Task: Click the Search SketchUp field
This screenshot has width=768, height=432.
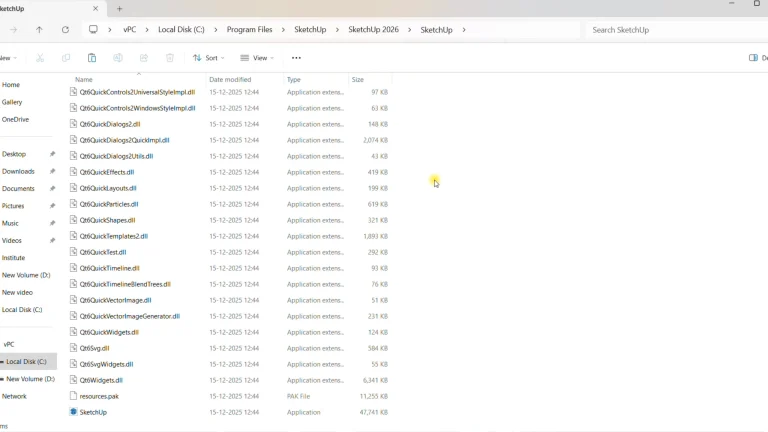Action: coord(676,30)
